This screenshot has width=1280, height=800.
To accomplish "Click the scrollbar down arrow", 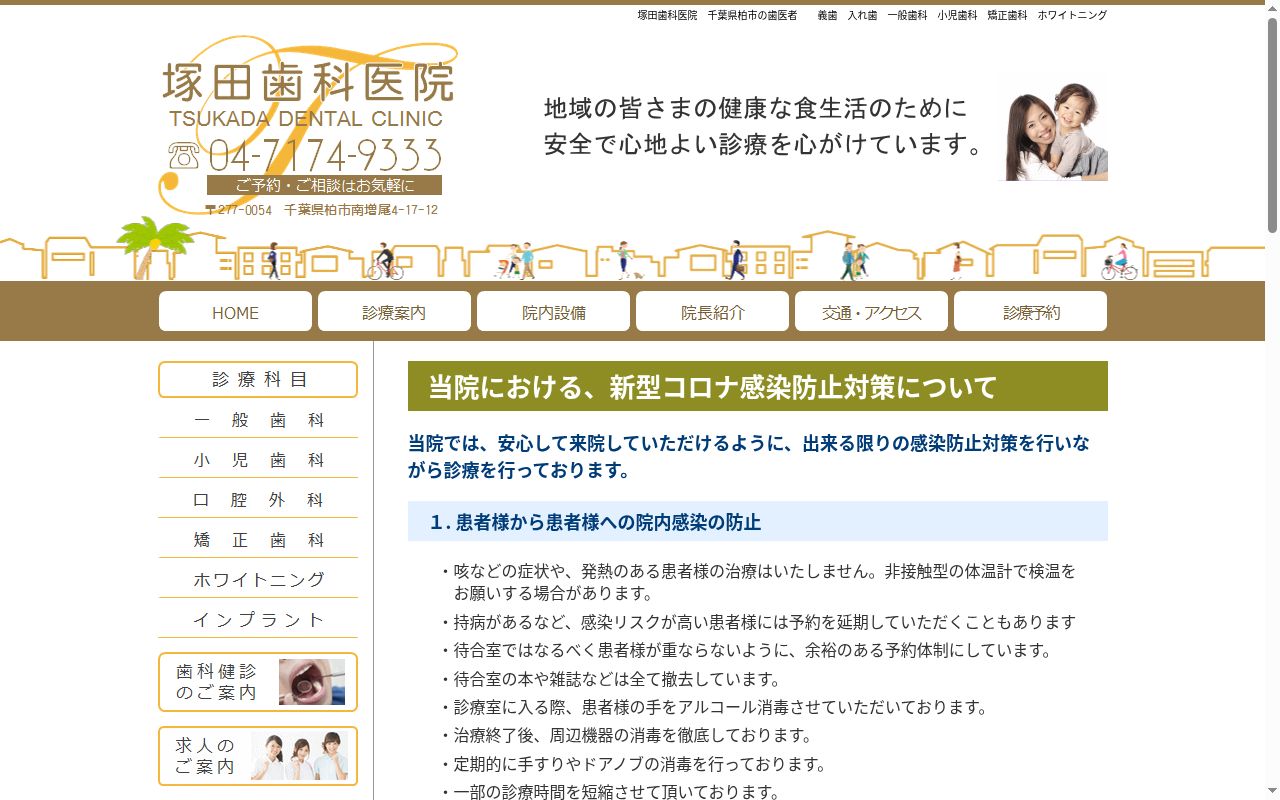I will coord(1272,792).
